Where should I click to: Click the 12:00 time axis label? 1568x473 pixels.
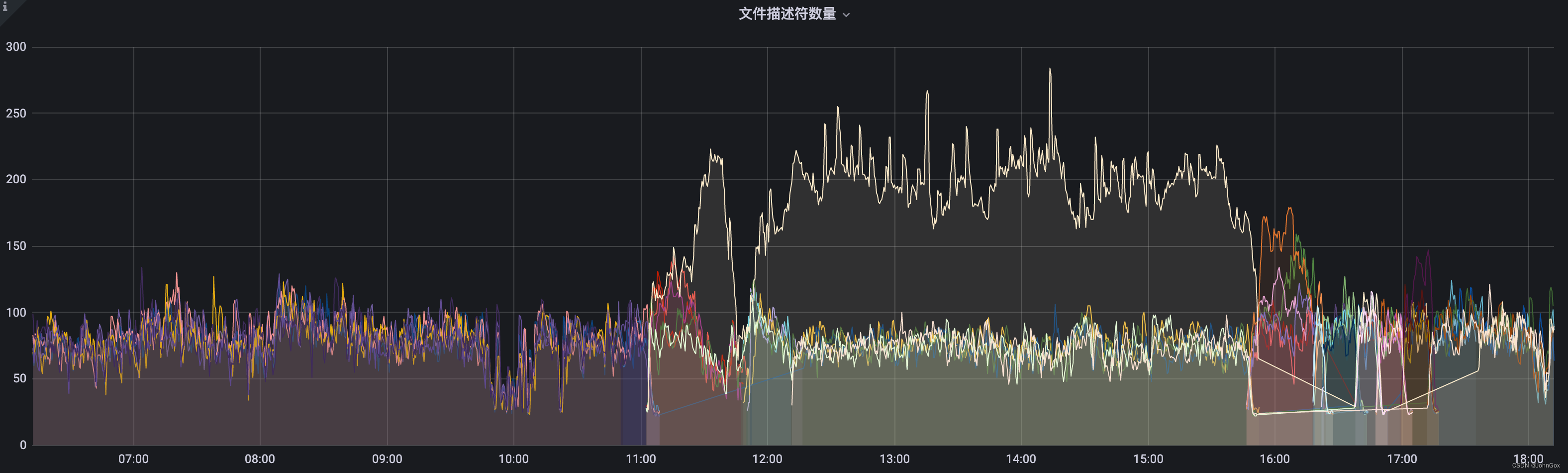click(x=768, y=459)
